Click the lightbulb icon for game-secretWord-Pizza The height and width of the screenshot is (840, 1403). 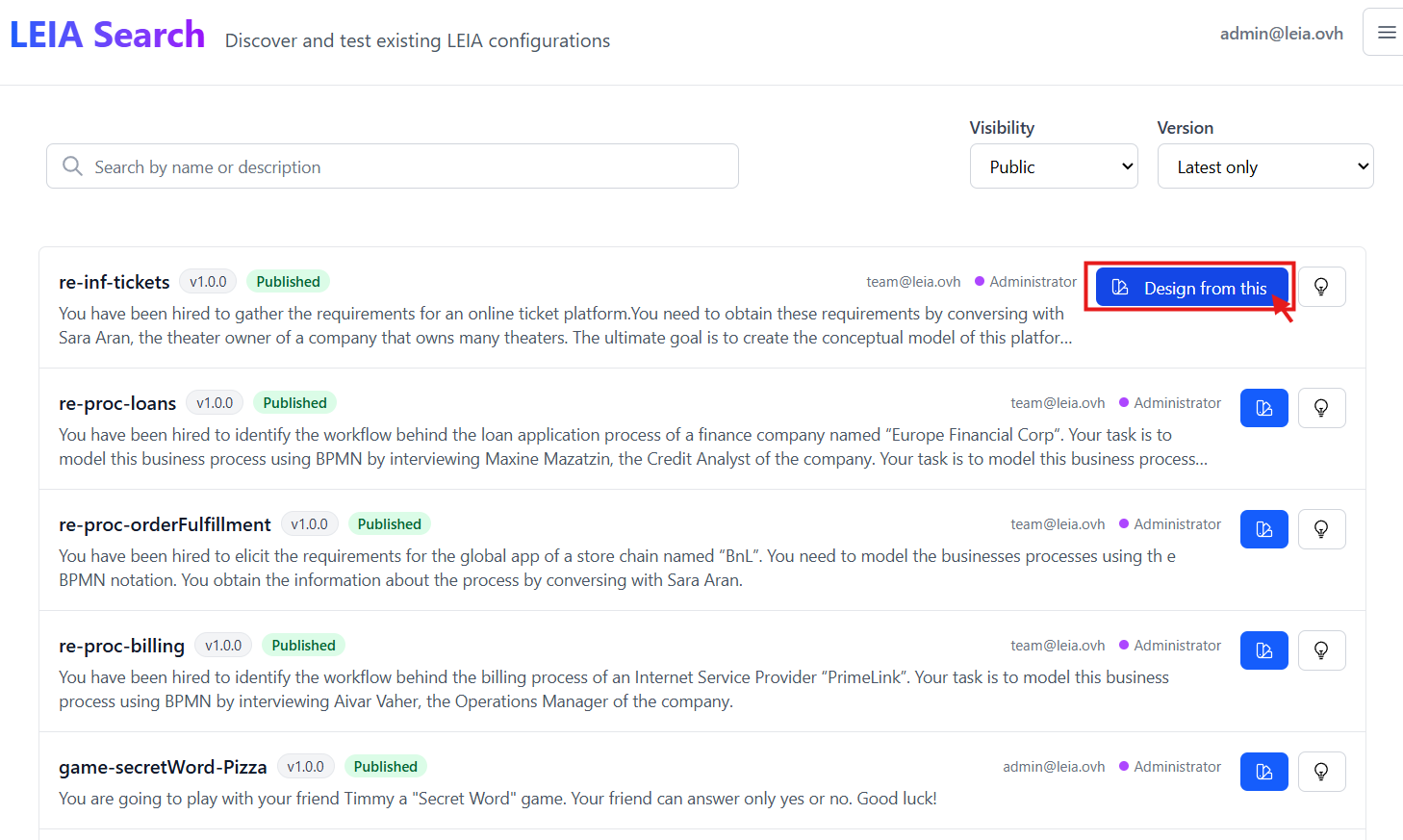click(1321, 772)
